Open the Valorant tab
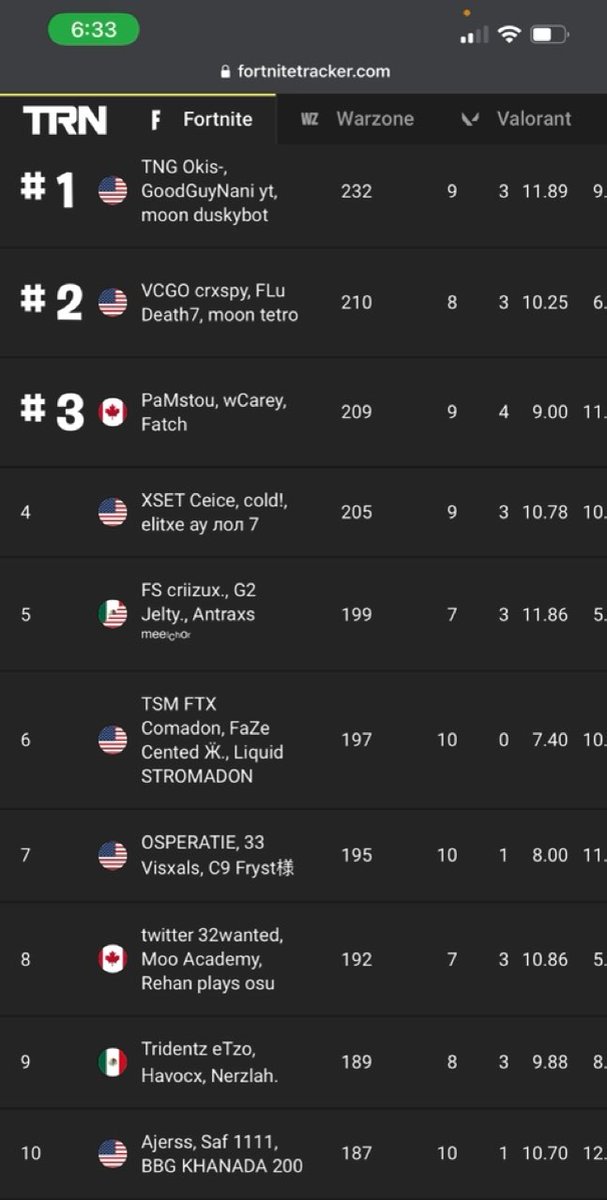The image size is (607, 1200). point(533,119)
